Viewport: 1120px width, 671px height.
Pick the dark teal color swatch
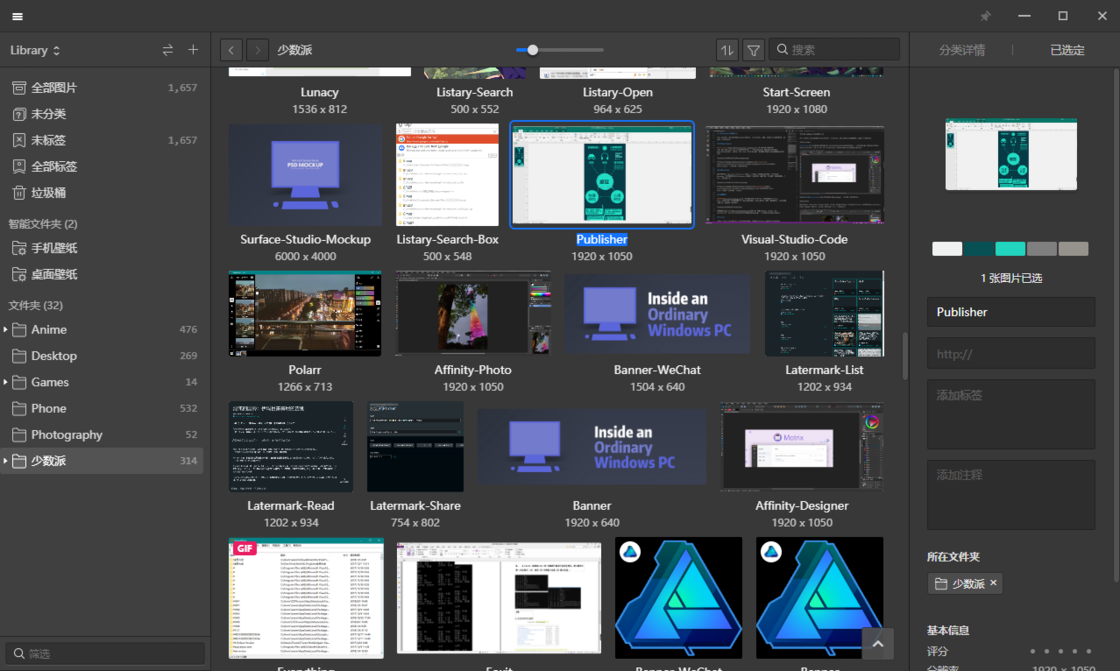click(979, 249)
